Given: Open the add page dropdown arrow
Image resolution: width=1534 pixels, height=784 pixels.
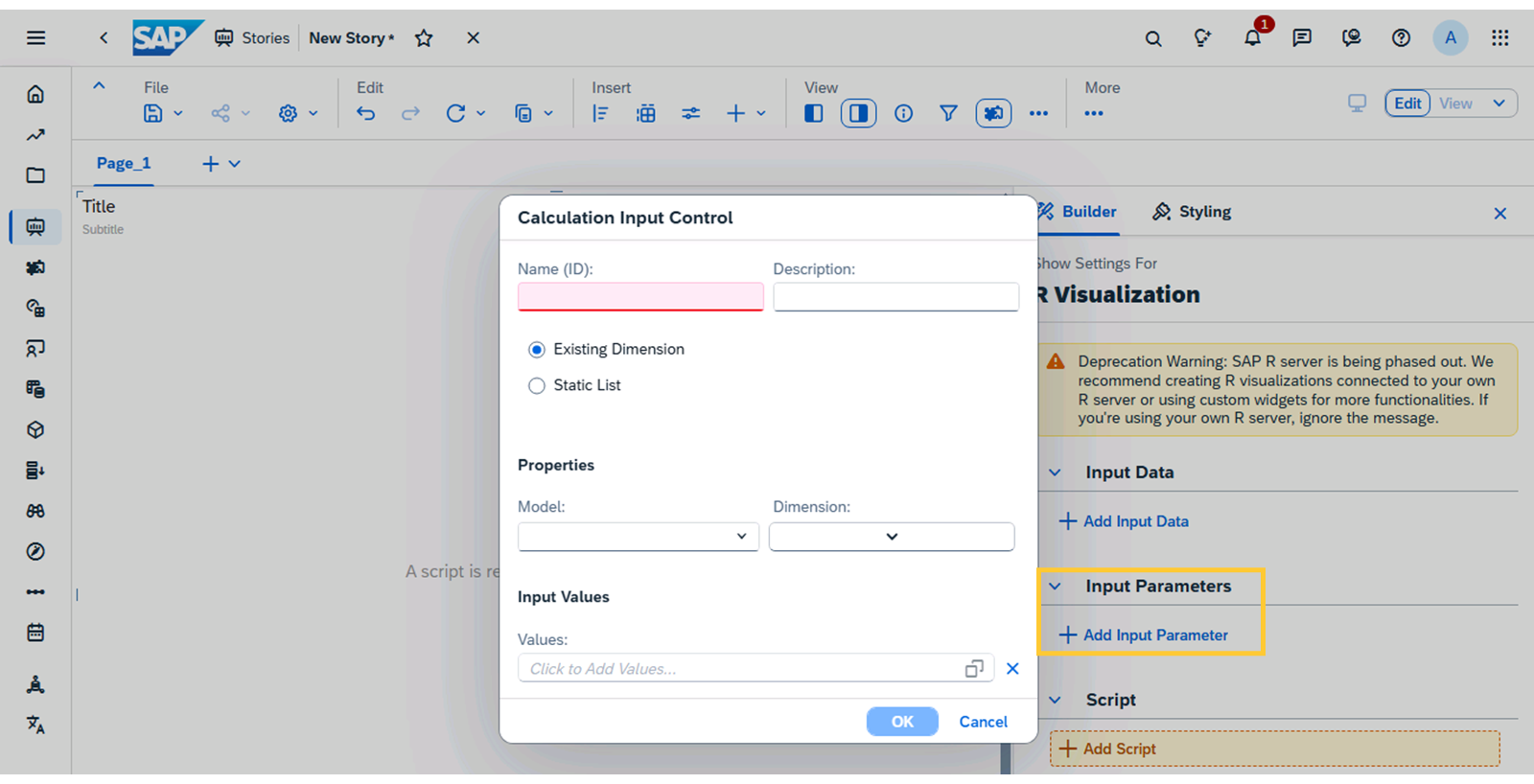Looking at the screenshot, I should coord(235,164).
